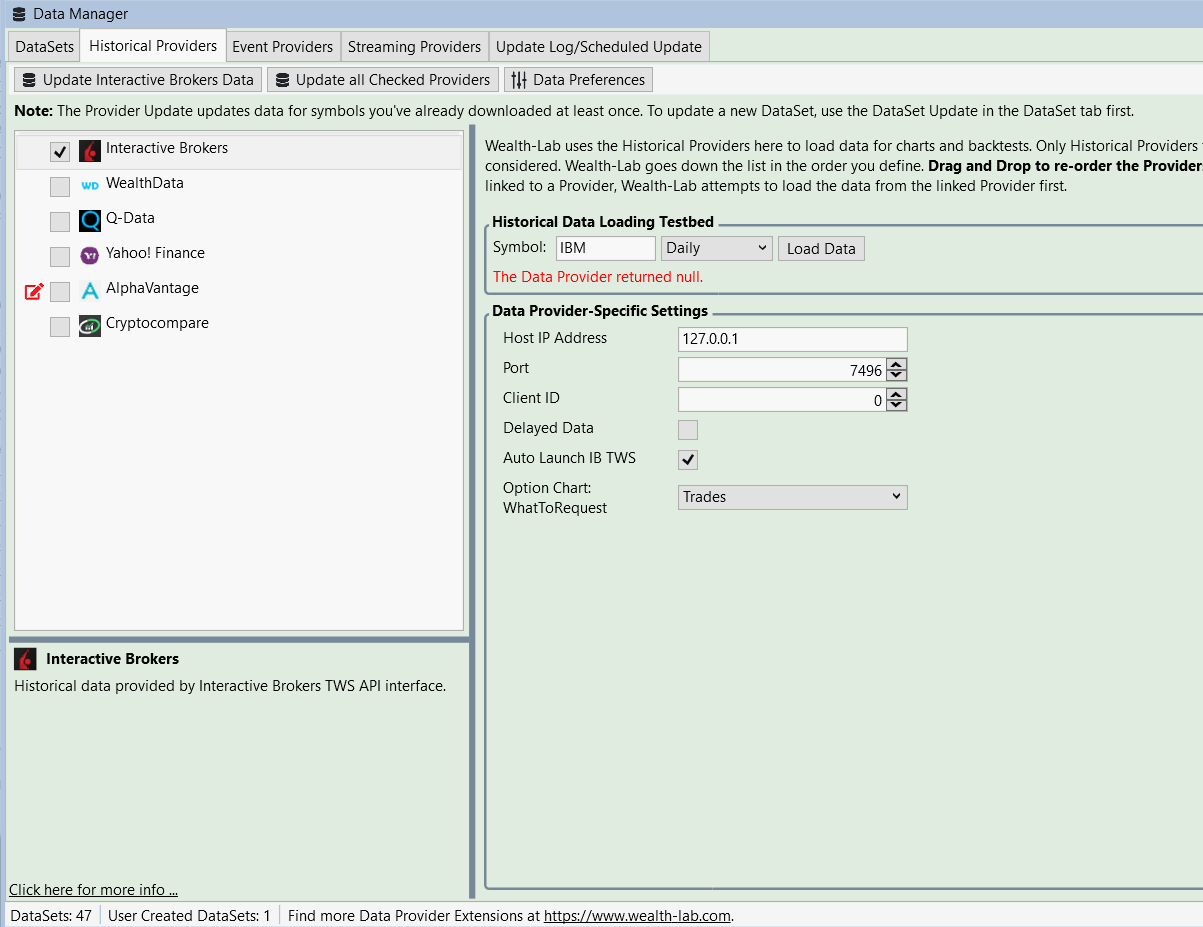The height and width of the screenshot is (927, 1203).
Task: Open the wealth-lab.com link in status bar
Action: point(638,915)
